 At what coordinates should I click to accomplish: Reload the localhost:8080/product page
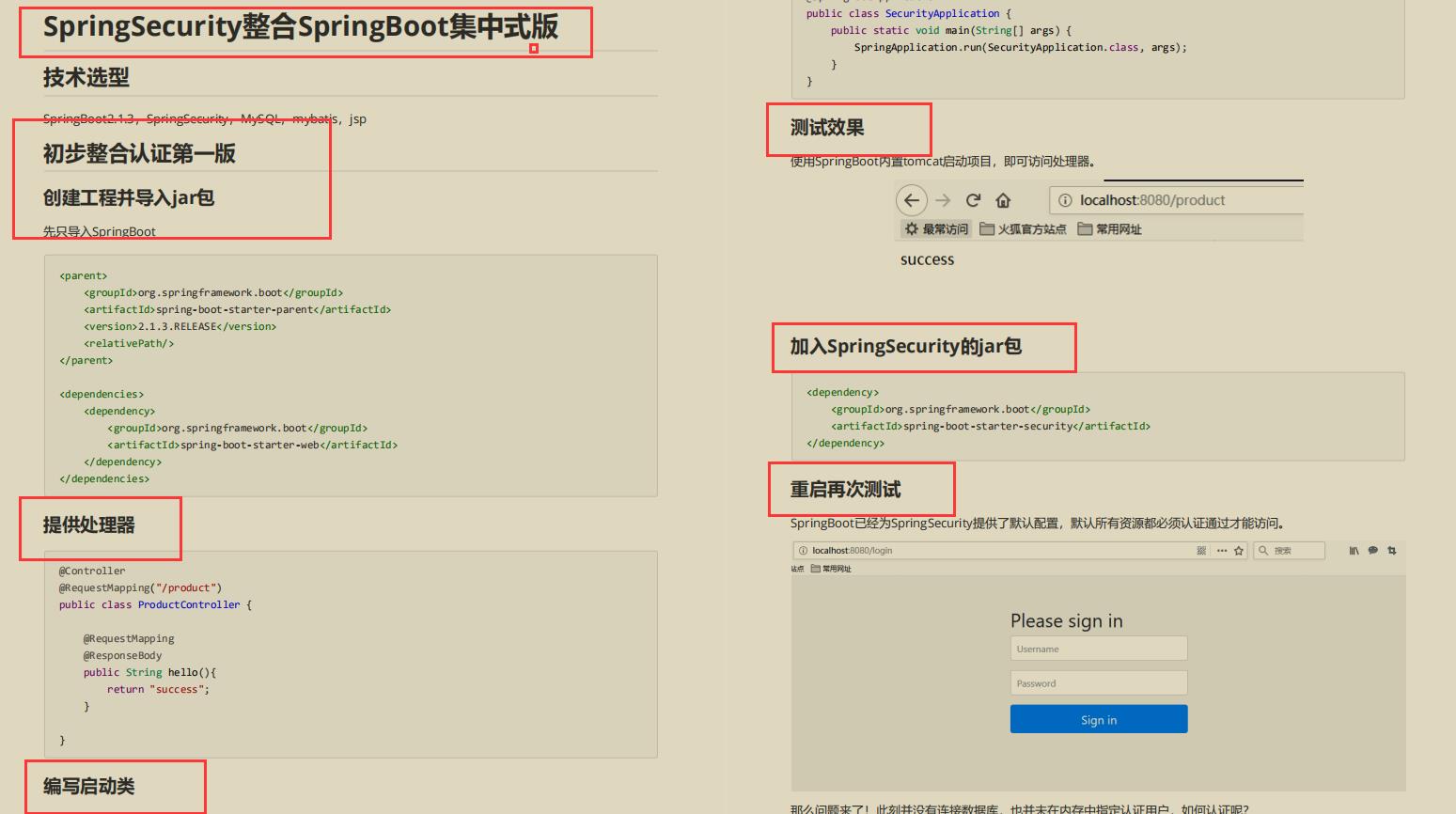[973, 200]
